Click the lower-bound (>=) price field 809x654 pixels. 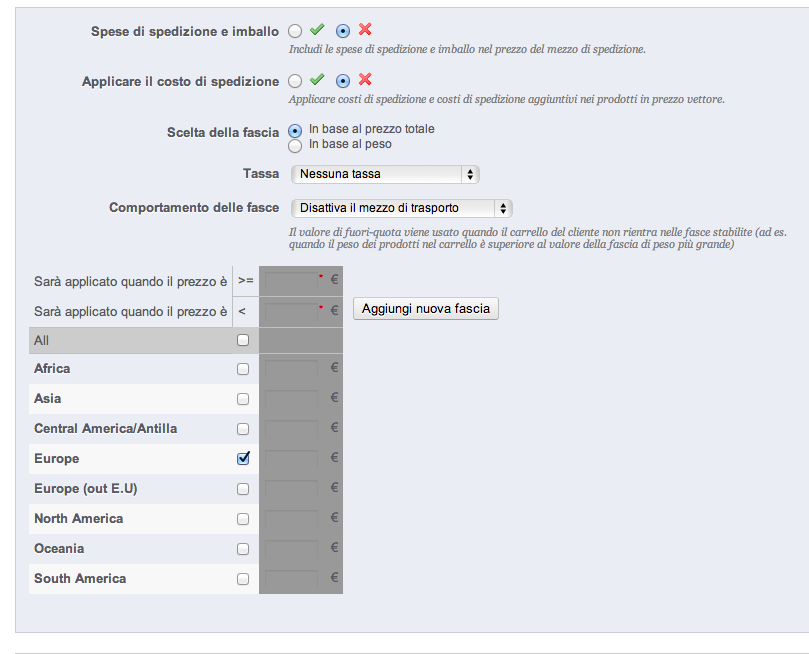(x=292, y=282)
